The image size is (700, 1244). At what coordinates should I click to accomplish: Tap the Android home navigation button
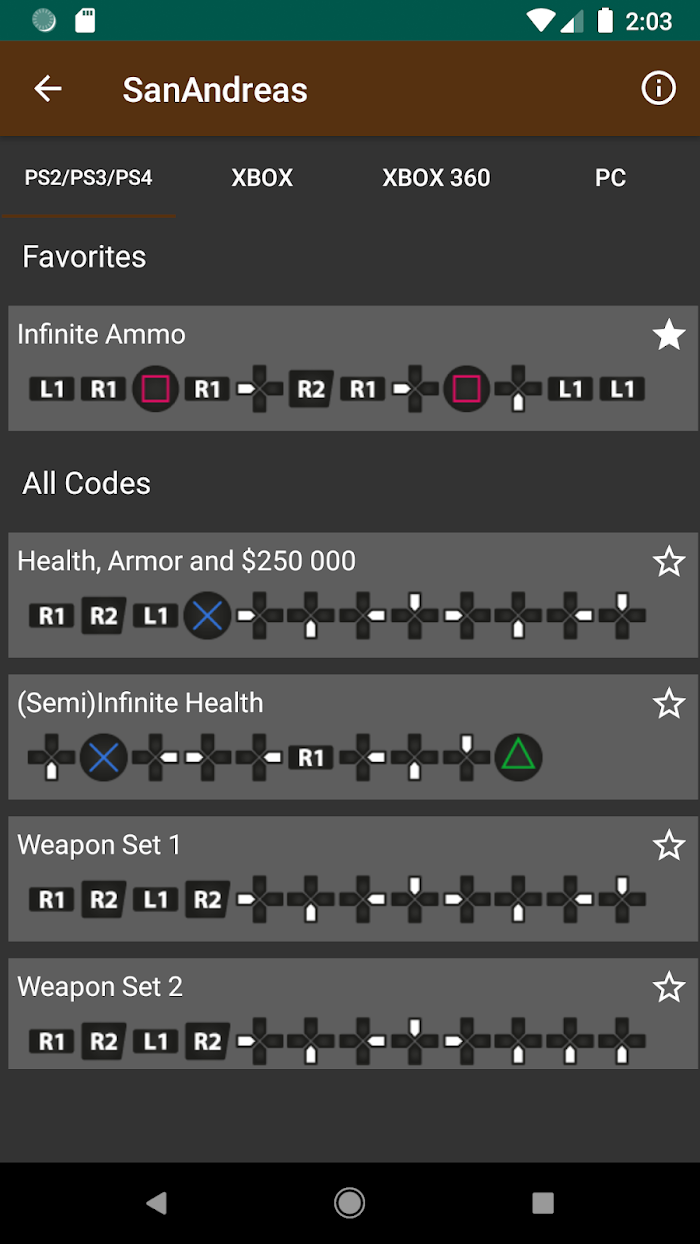(350, 1203)
